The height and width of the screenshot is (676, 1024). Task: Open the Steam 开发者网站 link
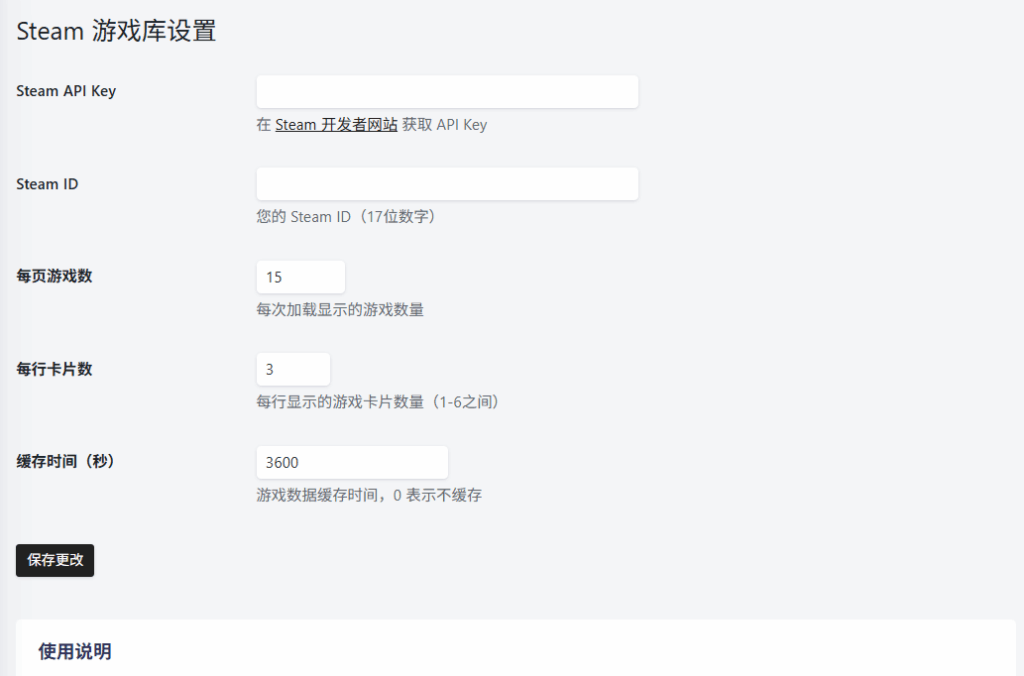point(336,125)
